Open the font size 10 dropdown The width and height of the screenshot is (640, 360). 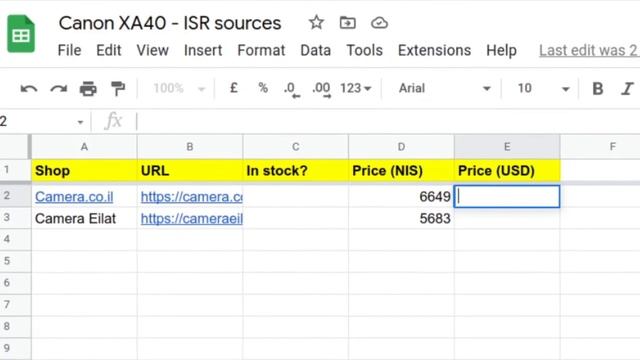543,88
